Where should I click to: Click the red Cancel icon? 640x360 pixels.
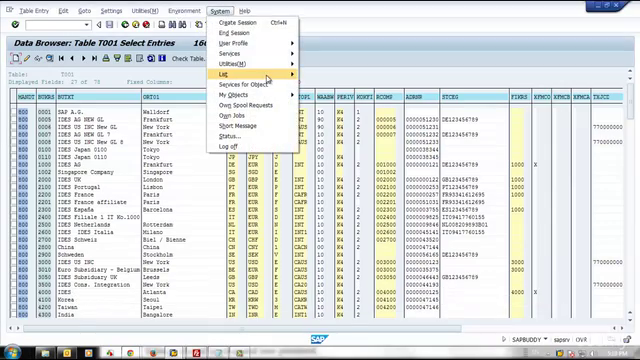coord(146,24)
